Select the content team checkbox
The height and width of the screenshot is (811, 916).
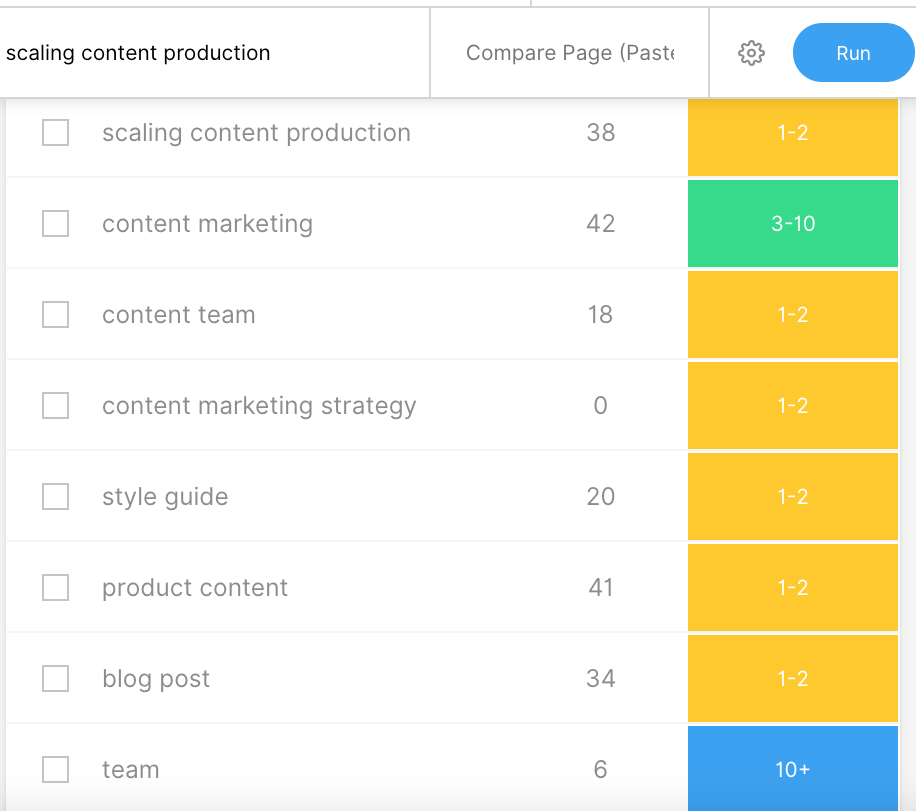55,315
